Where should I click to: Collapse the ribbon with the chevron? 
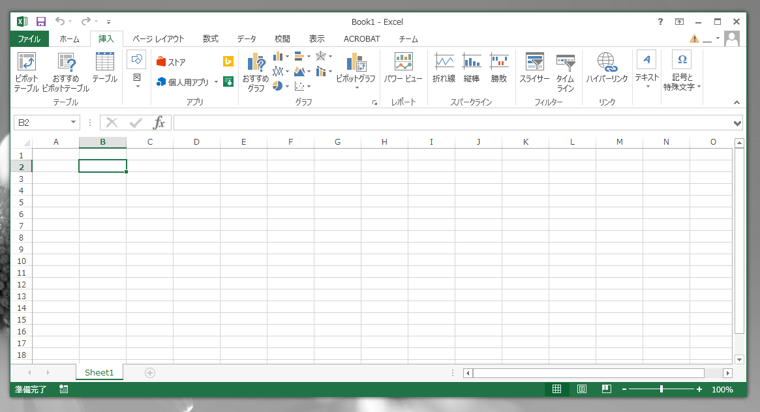point(737,102)
